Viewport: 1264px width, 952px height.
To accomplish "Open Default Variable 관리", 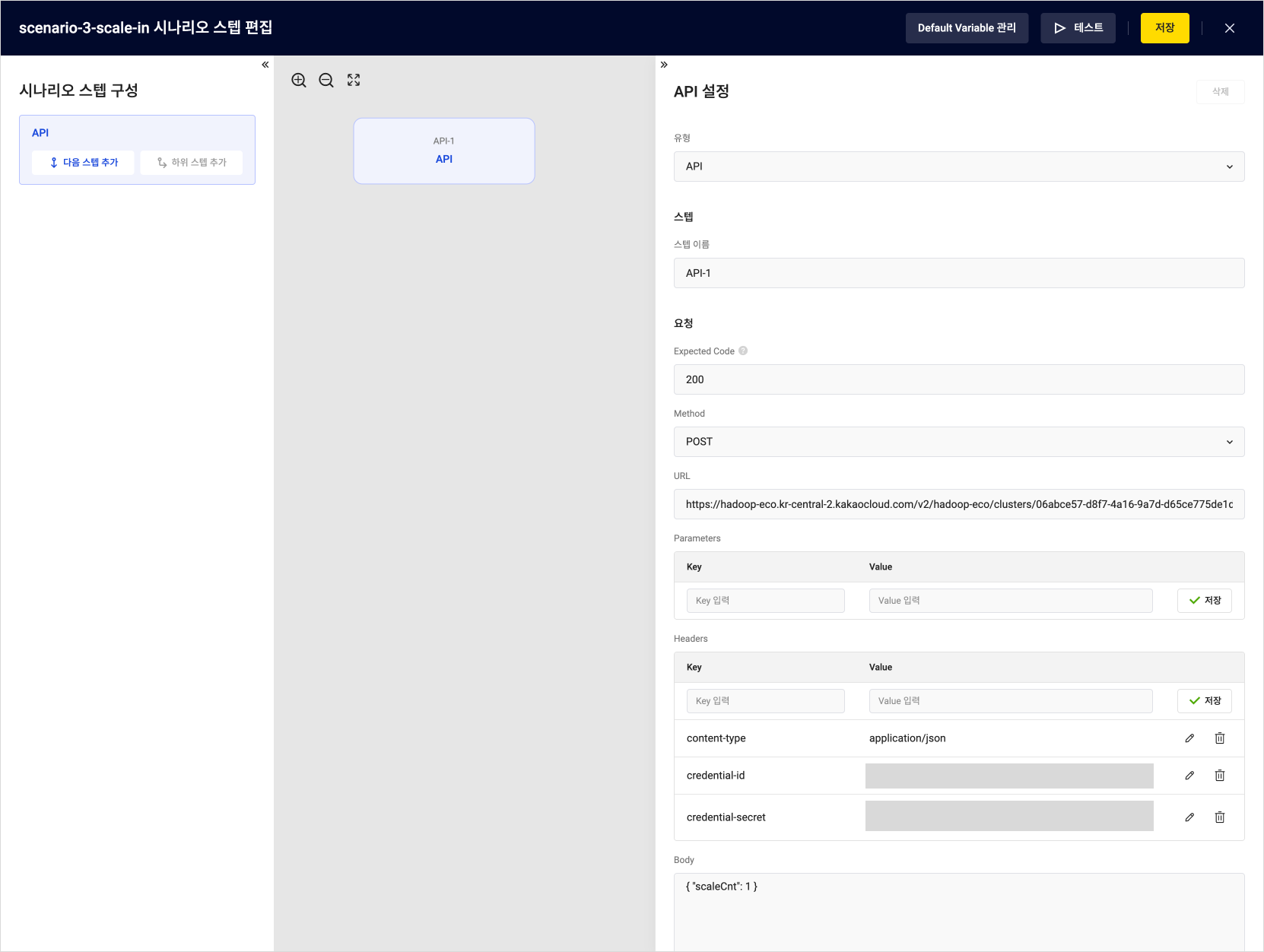I will pyautogui.click(x=967, y=28).
